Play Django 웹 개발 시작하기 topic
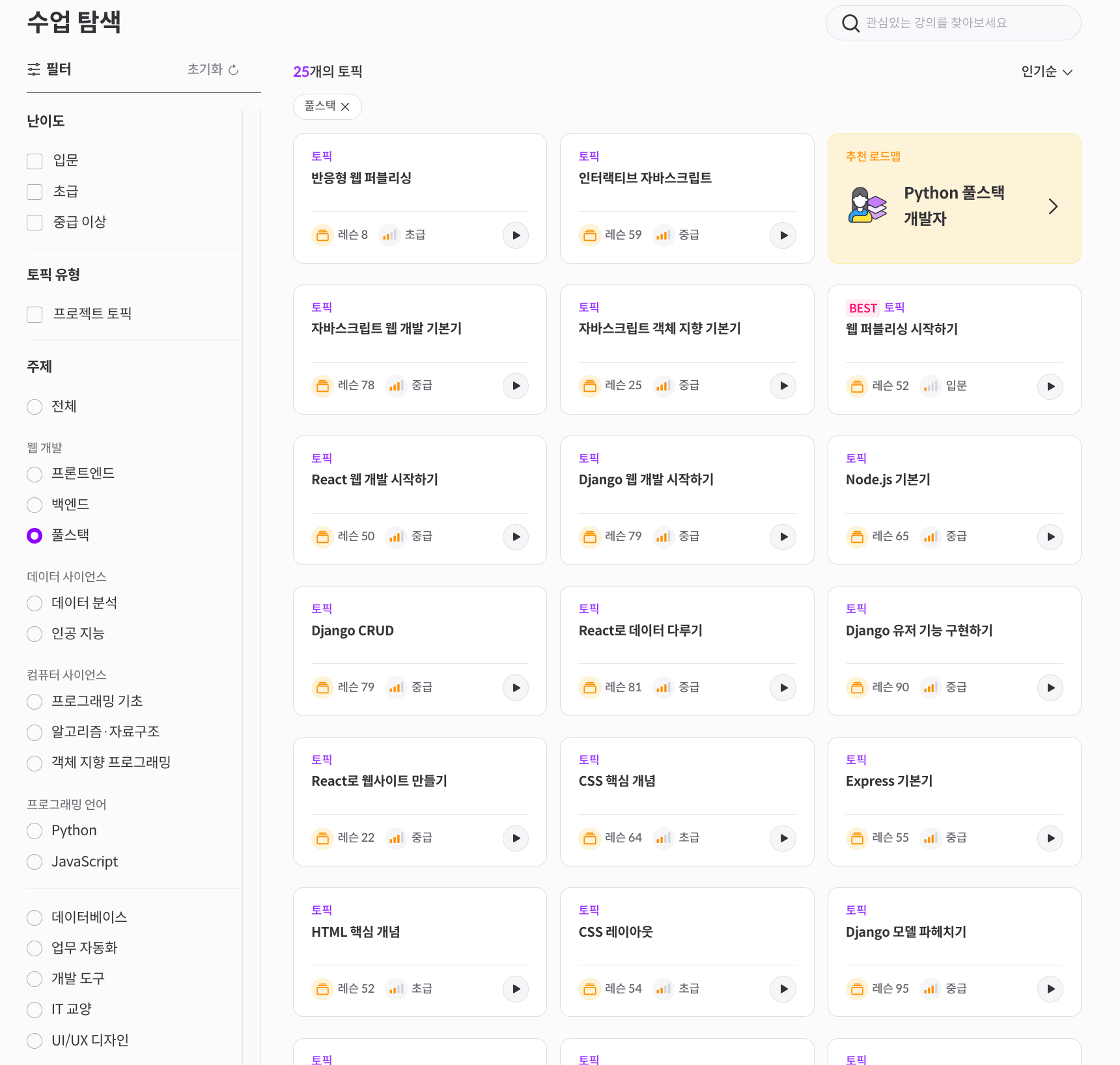 783,537
